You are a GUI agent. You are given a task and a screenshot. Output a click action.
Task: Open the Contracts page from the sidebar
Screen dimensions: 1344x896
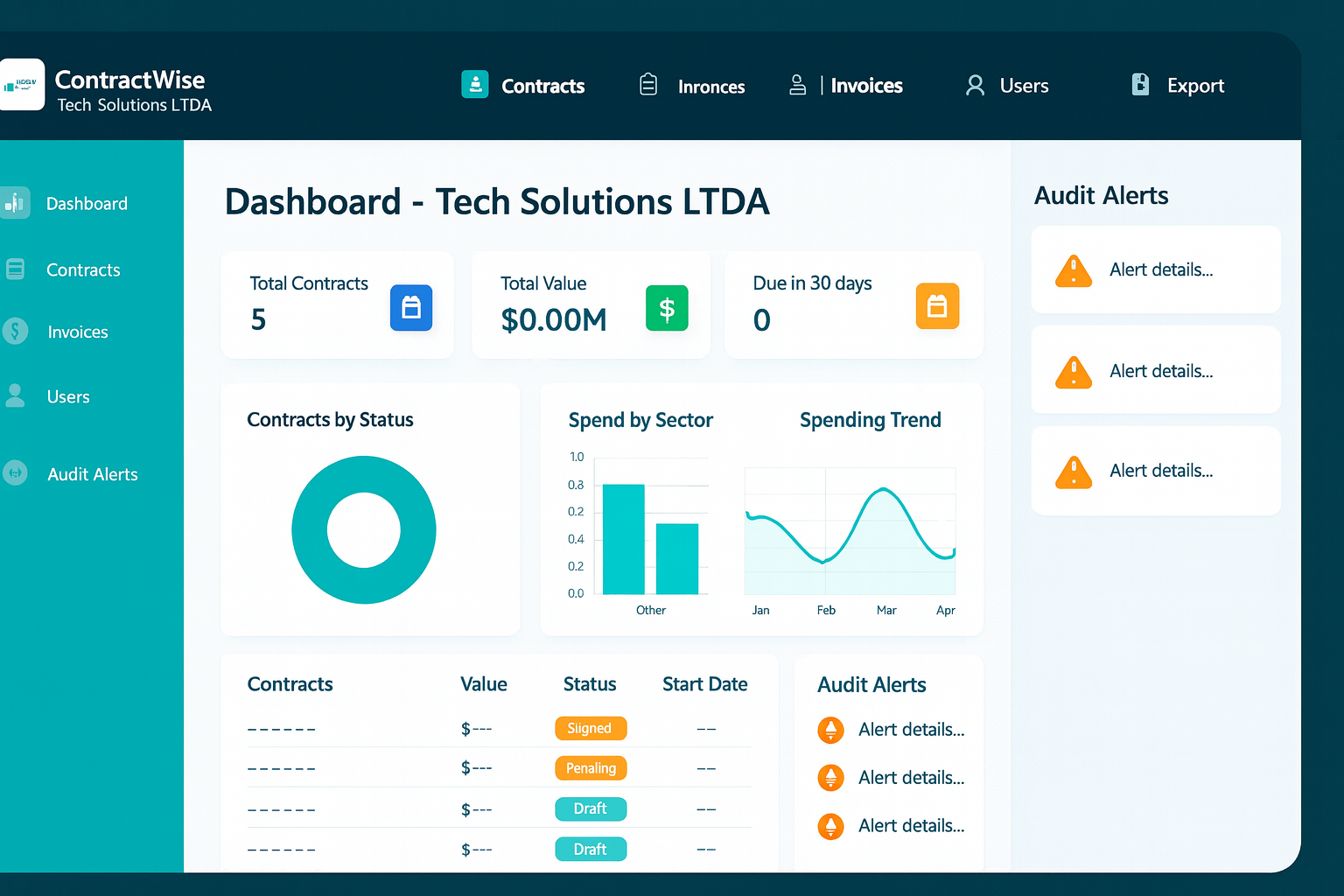[x=83, y=269]
